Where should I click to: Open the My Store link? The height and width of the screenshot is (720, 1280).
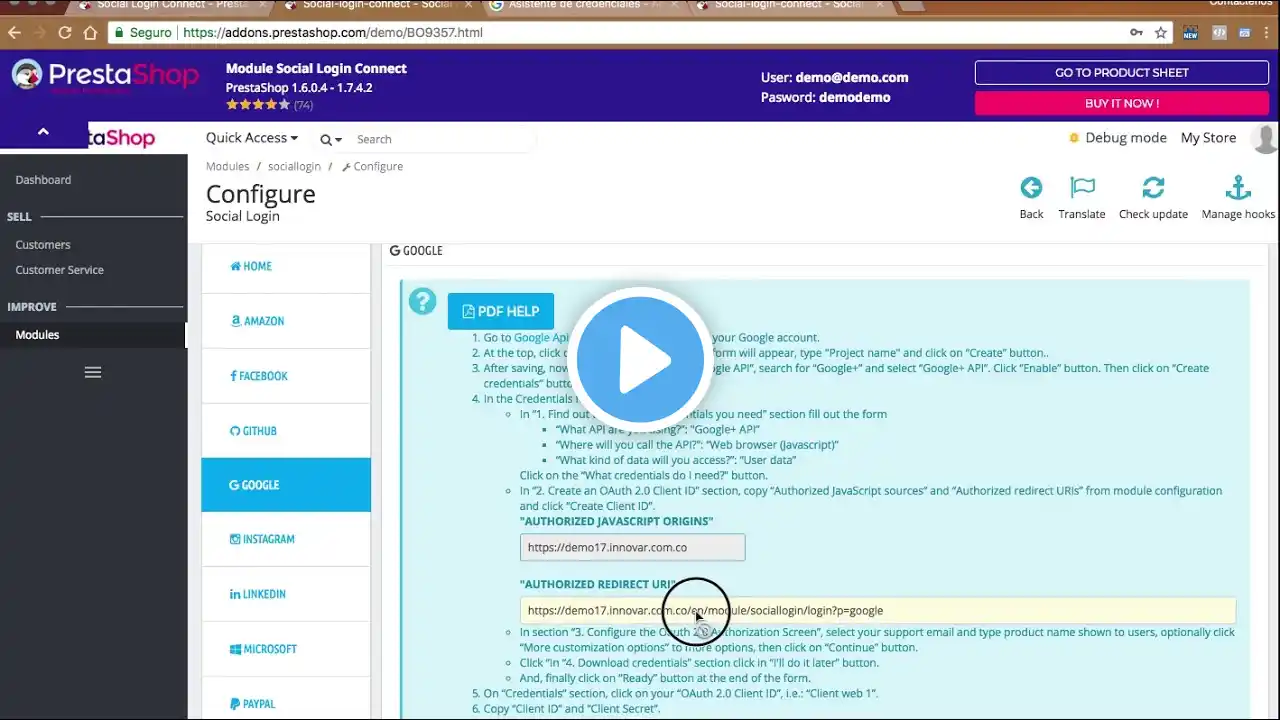tap(1208, 138)
